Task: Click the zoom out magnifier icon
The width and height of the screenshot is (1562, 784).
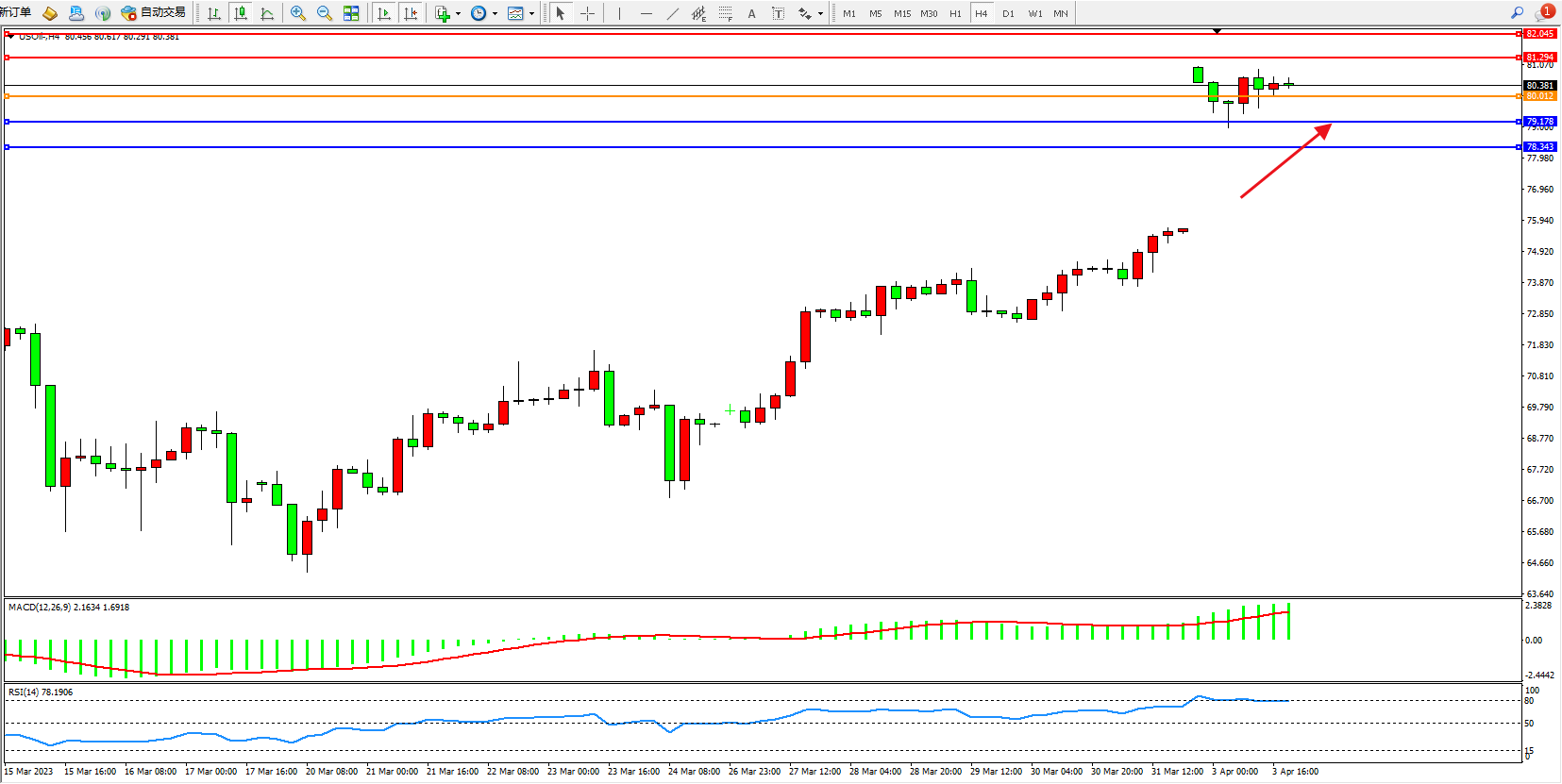Action: [x=325, y=13]
